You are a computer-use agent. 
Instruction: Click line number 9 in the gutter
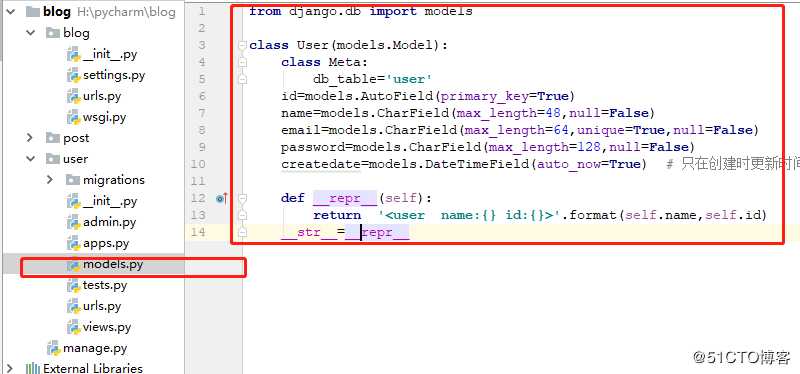203,147
